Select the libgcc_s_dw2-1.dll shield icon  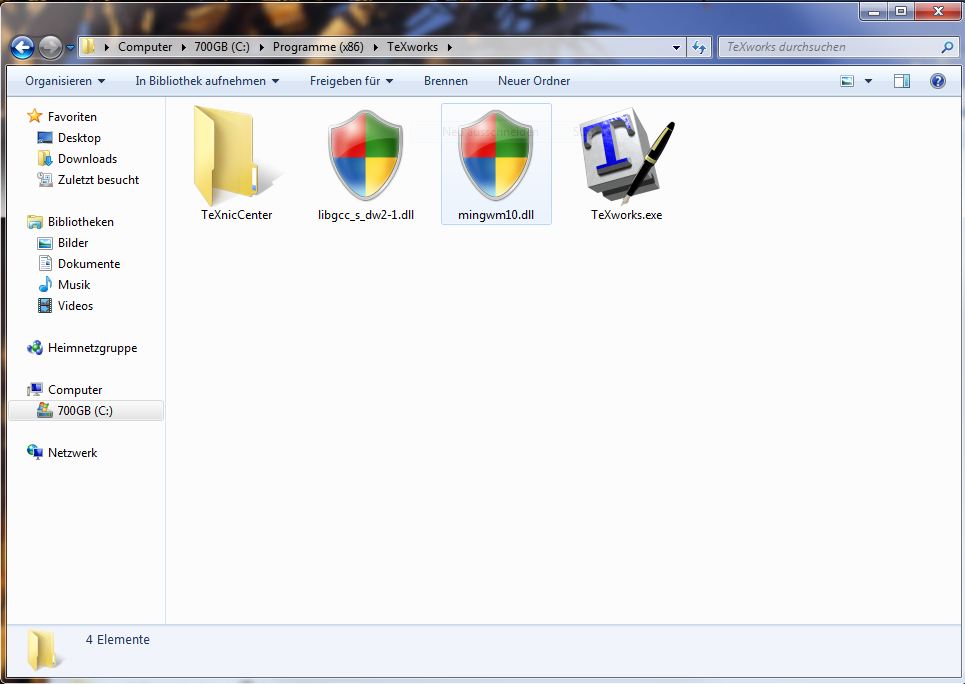[x=366, y=155]
